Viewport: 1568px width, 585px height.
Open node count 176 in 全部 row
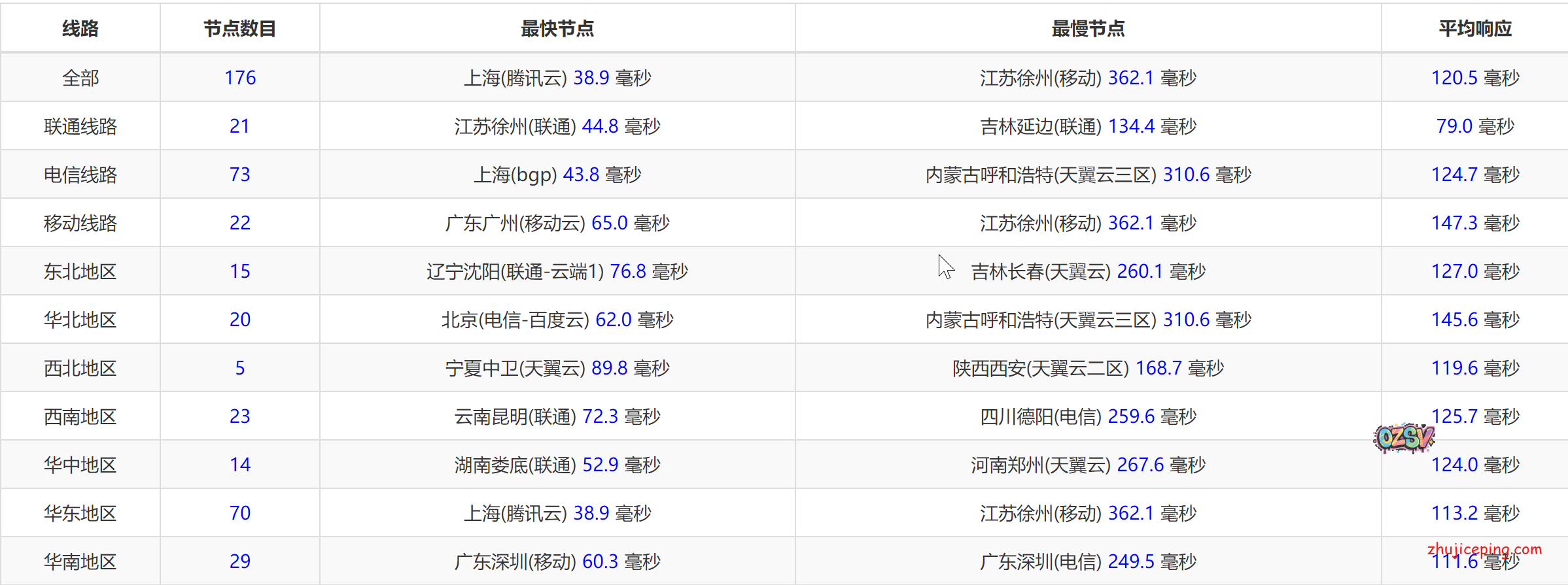coord(240,78)
